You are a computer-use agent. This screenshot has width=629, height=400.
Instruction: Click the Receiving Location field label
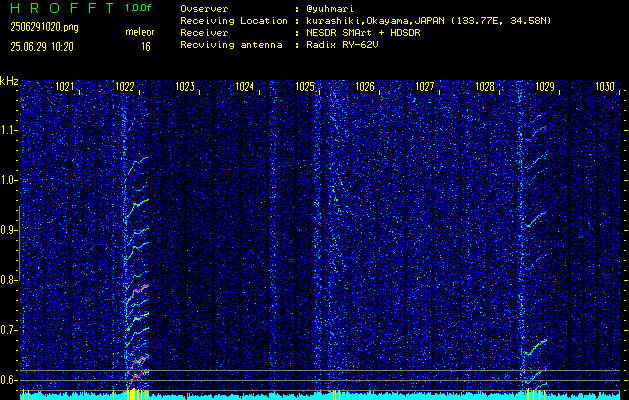234,21
